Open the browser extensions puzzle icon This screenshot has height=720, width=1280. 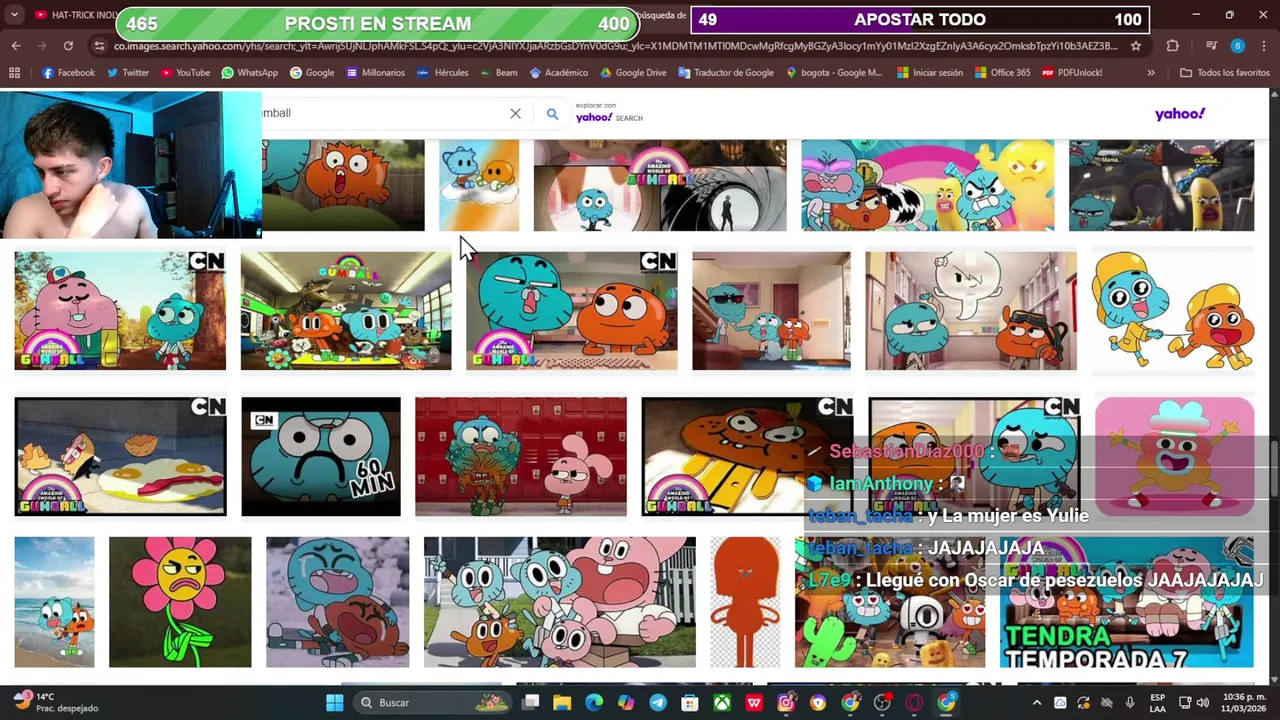[x=1173, y=46]
